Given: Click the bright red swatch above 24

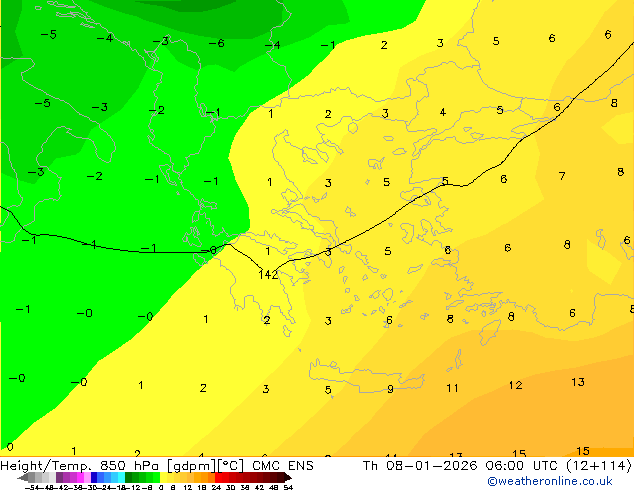Looking at the screenshot, I should point(218,478).
